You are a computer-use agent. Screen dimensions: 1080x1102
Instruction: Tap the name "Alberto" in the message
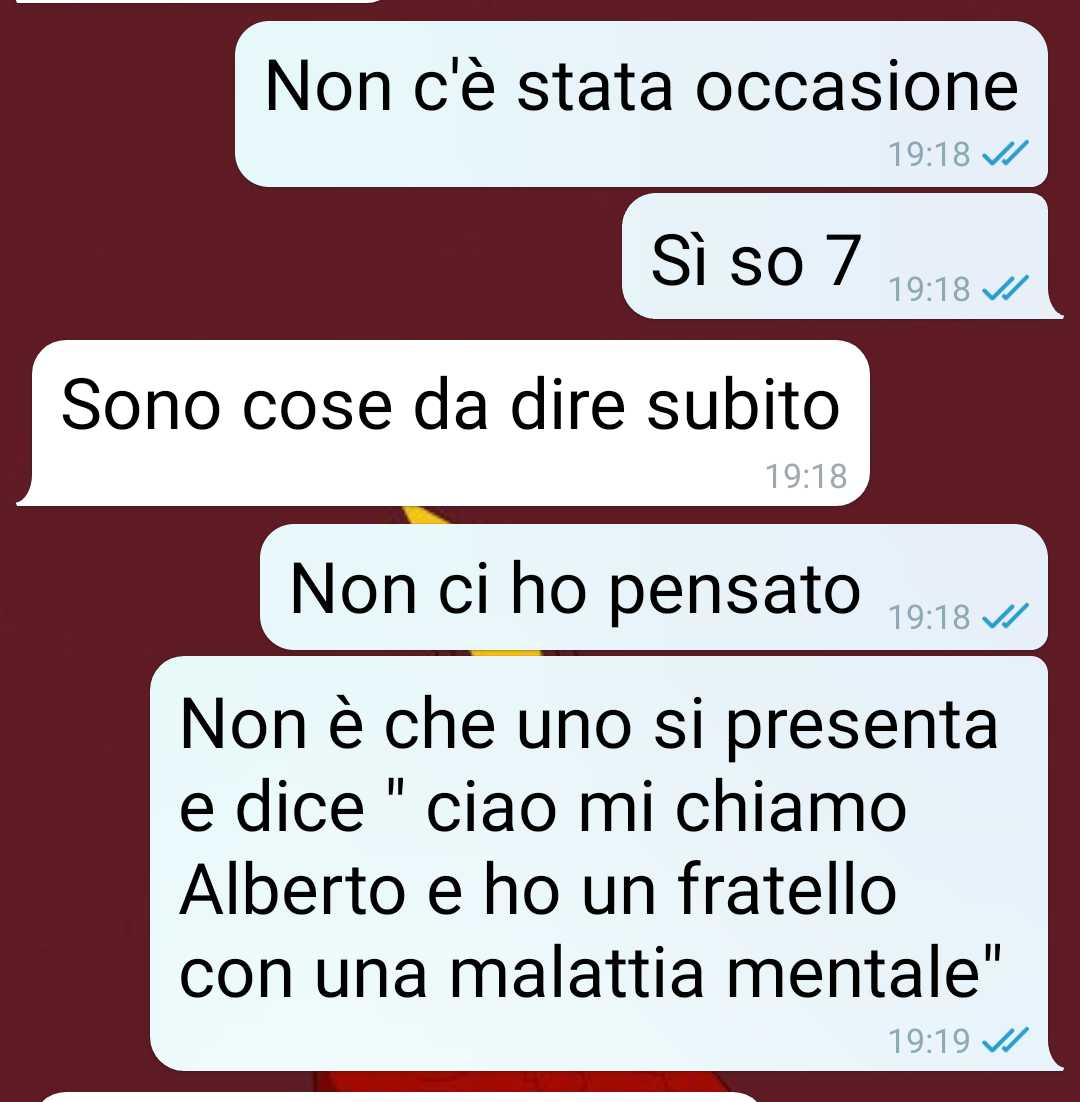pyautogui.click(x=293, y=890)
